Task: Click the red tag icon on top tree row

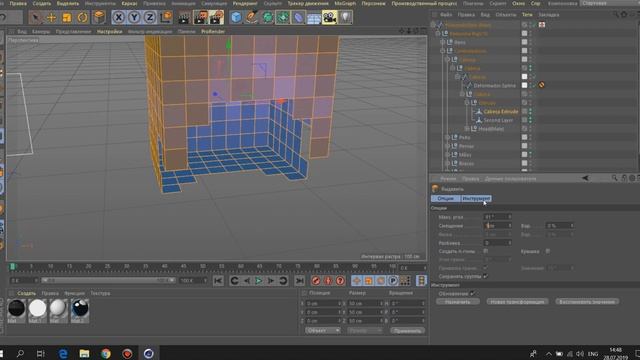Action: point(542,25)
